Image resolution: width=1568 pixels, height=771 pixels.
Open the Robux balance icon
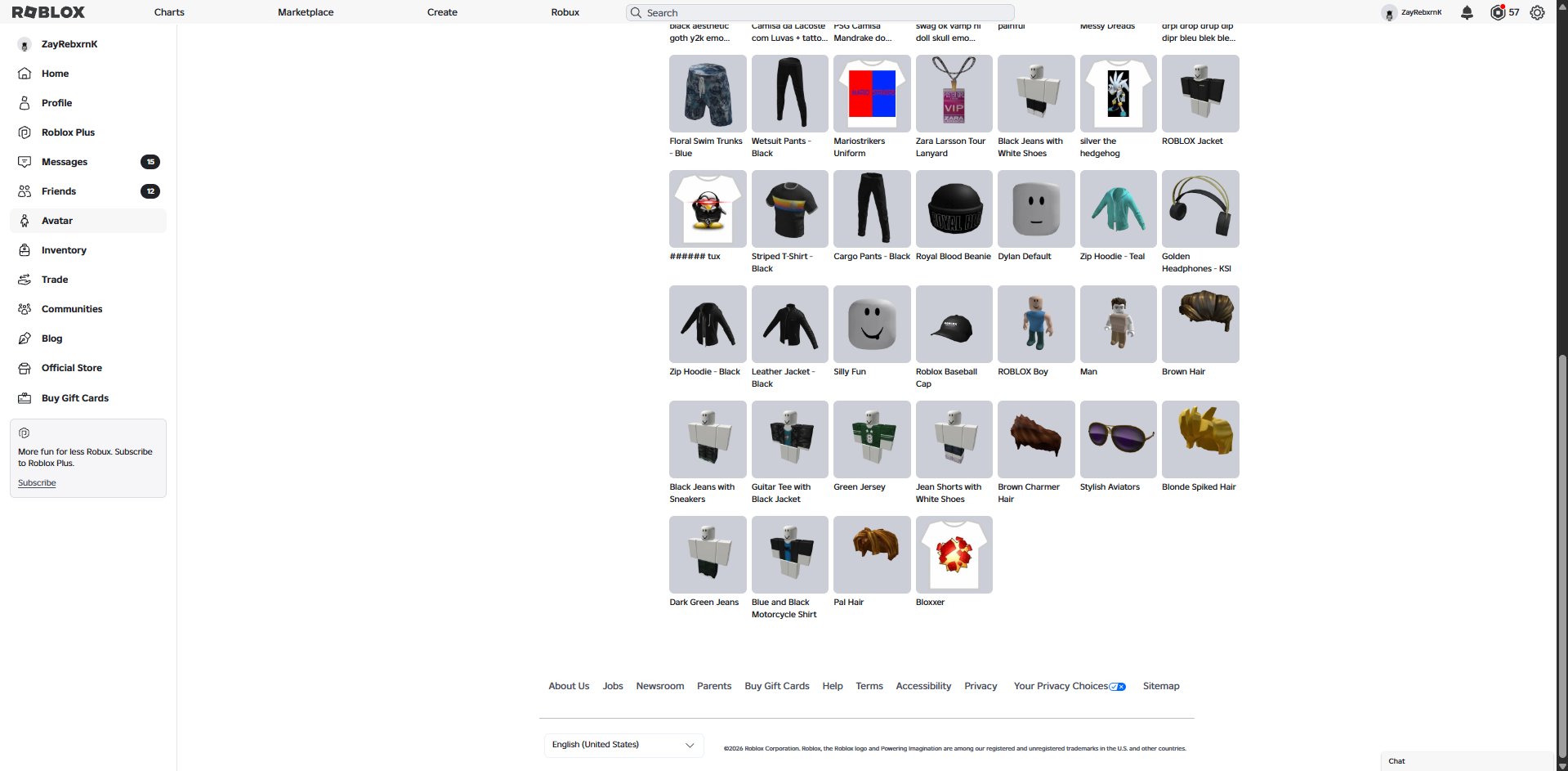click(x=1497, y=12)
